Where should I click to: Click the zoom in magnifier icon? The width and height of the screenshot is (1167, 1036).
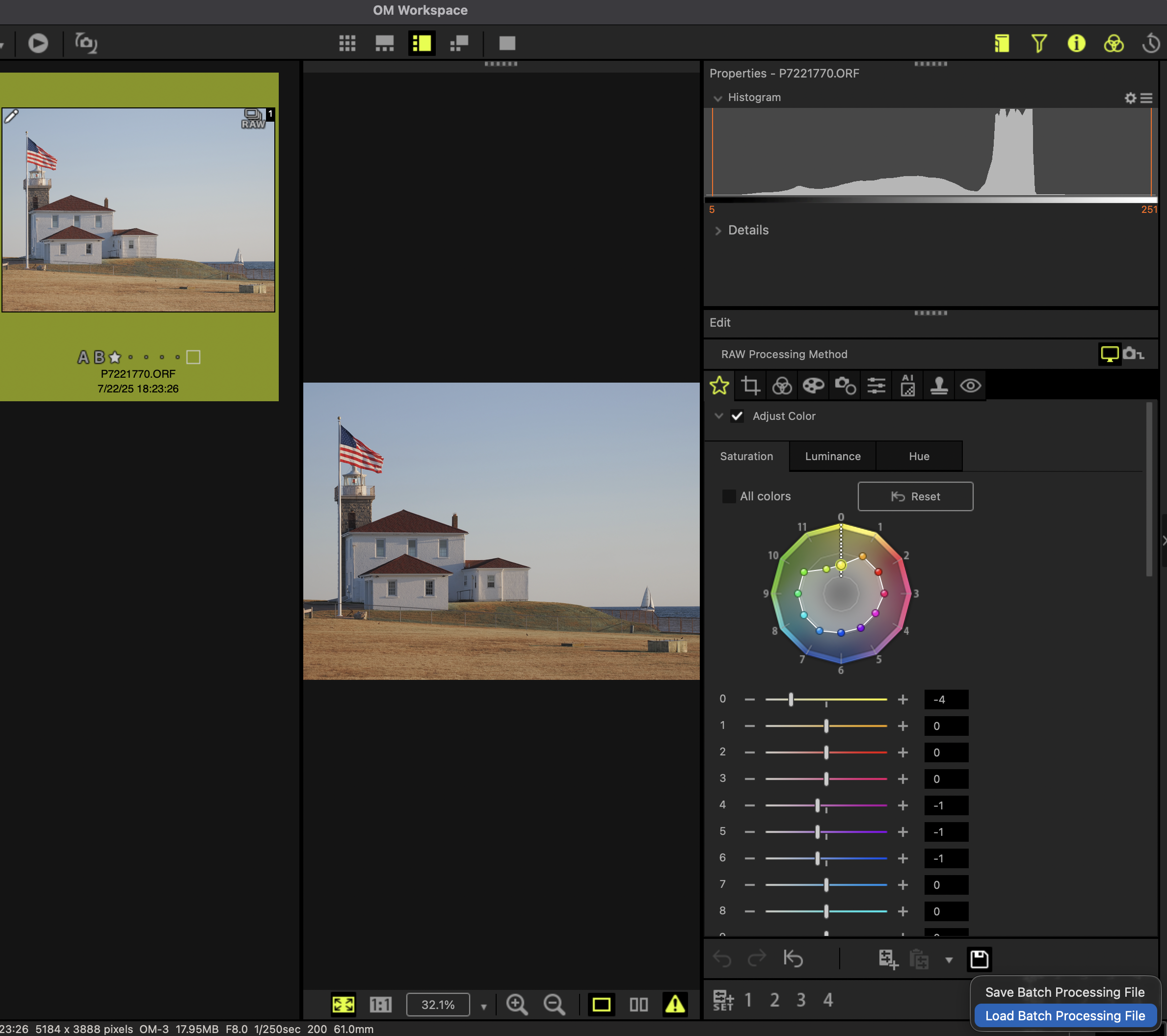[x=517, y=1004]
